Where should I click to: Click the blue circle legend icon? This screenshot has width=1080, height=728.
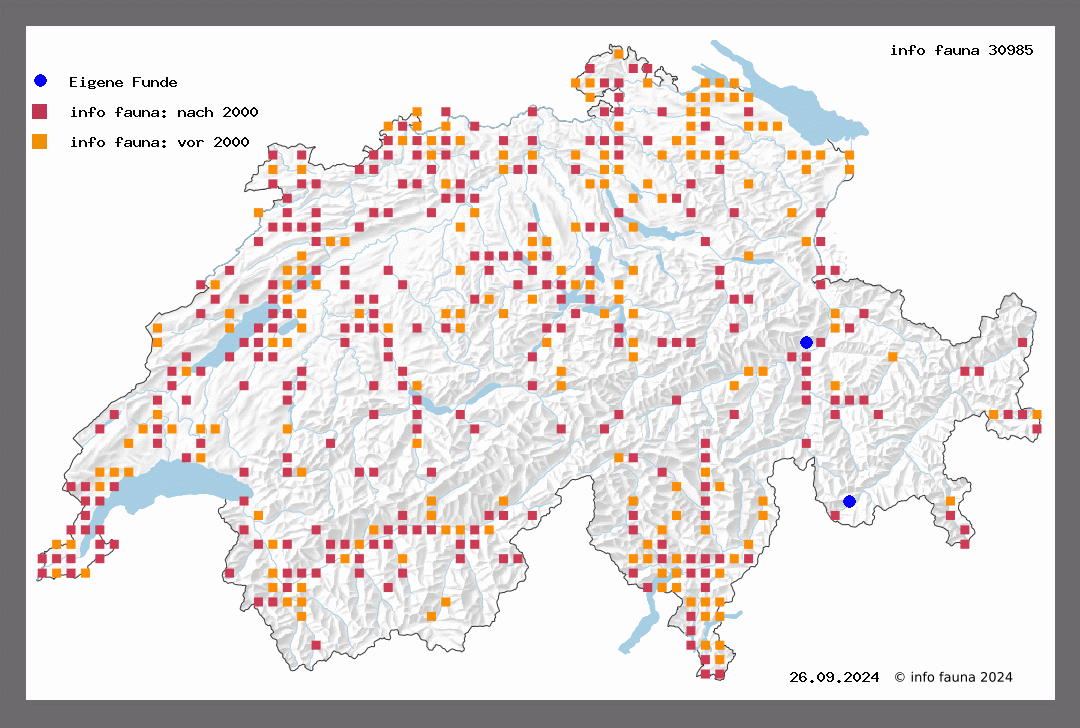click(x=39, y=81)
